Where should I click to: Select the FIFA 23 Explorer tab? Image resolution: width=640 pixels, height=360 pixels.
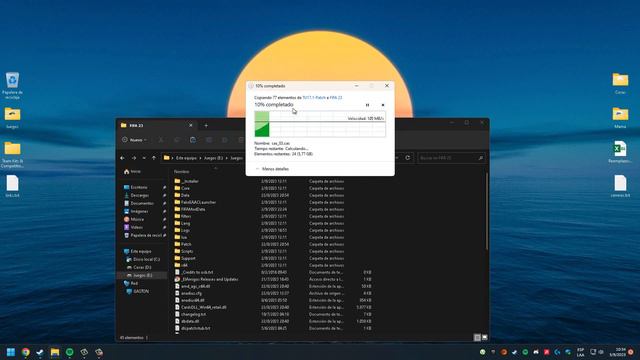[157, 125]
